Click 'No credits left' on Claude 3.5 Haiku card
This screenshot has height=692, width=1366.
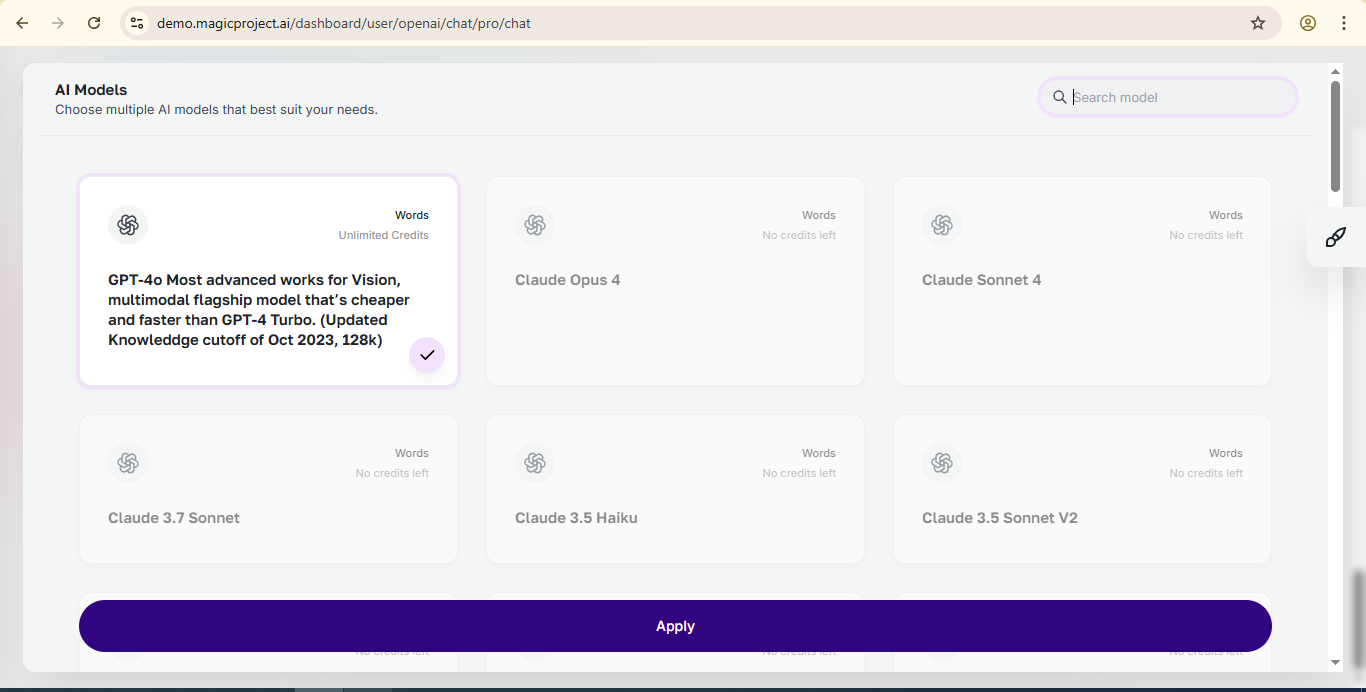click(x=799, y=473)
